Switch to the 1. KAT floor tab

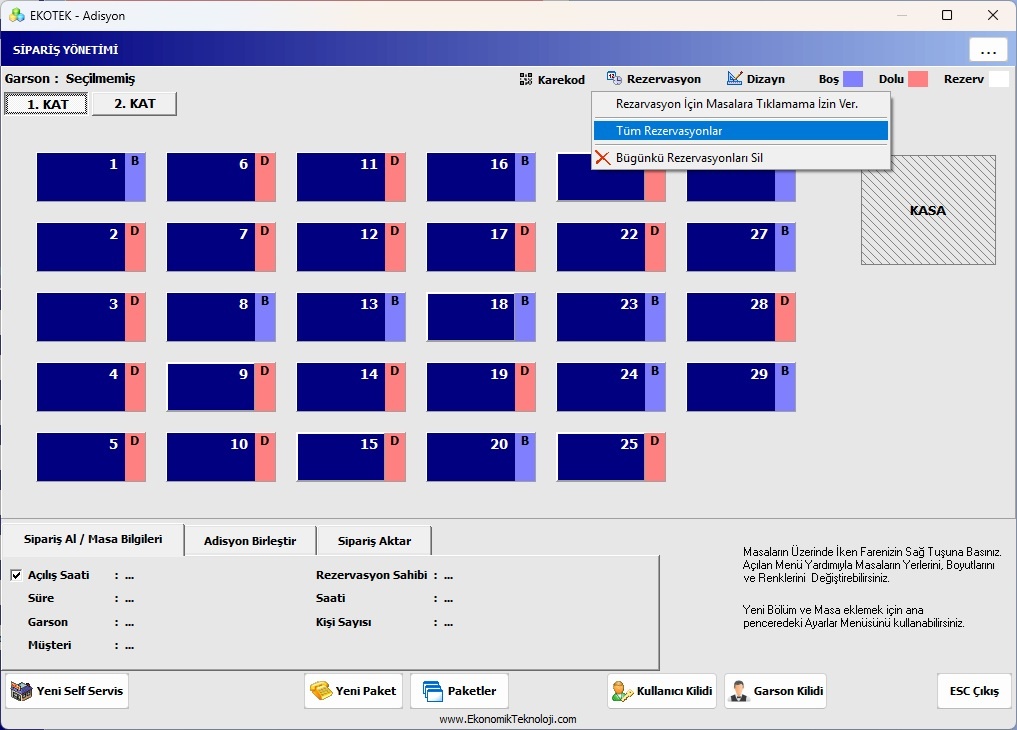[x=47, y=104]
